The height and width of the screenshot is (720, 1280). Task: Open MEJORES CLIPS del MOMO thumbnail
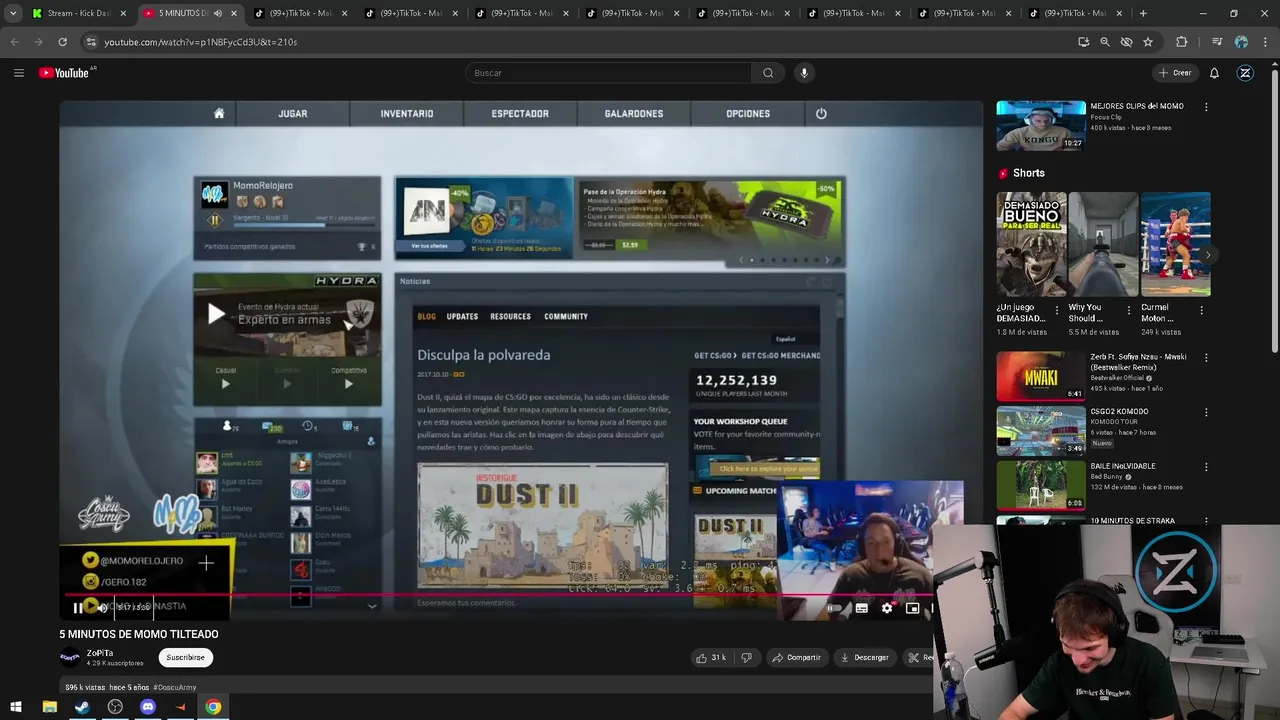1040,124
